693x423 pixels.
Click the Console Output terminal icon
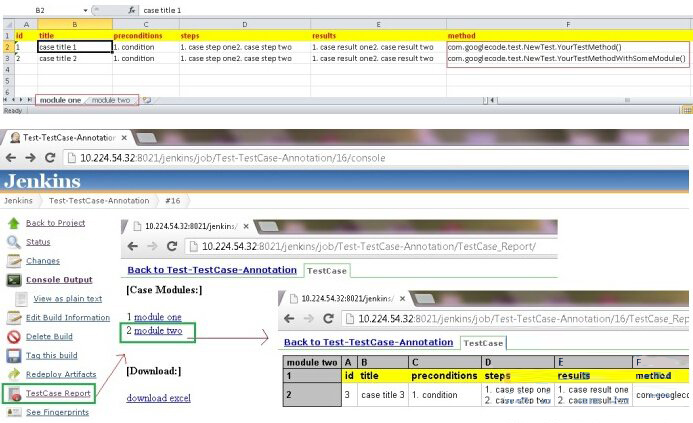pyautogui.click(x=13, y=280)
